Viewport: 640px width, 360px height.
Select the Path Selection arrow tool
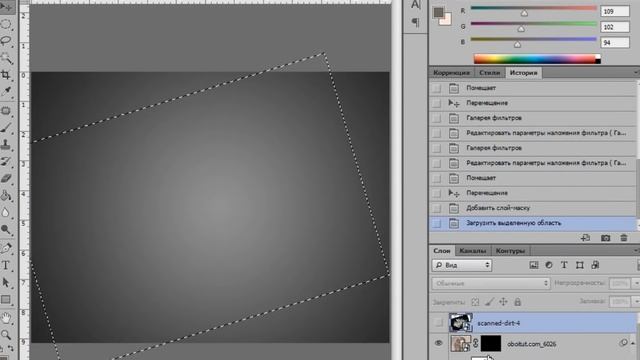(x=6, y=282)
